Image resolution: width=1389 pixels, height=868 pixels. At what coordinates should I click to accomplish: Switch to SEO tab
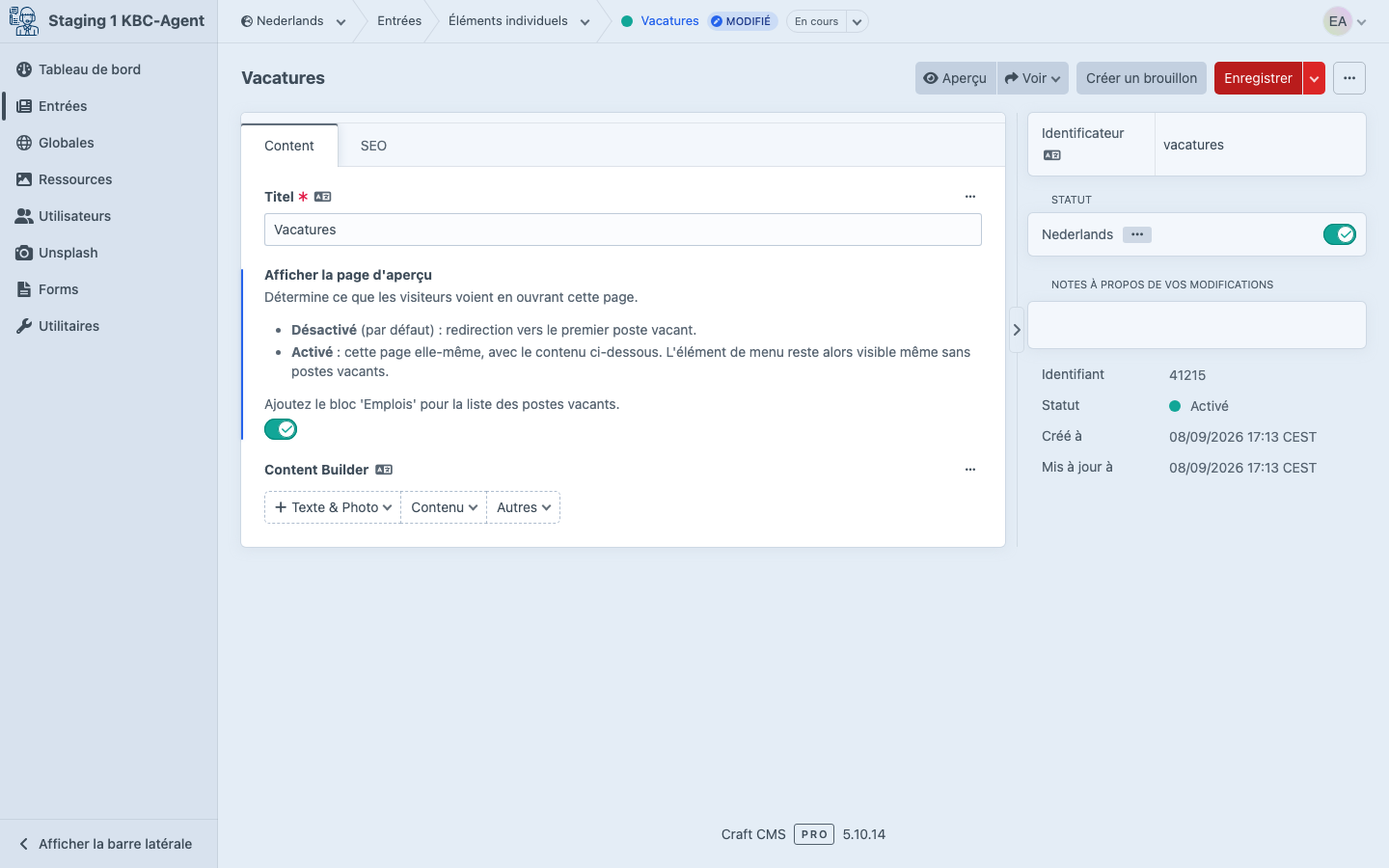pos(373,146)
